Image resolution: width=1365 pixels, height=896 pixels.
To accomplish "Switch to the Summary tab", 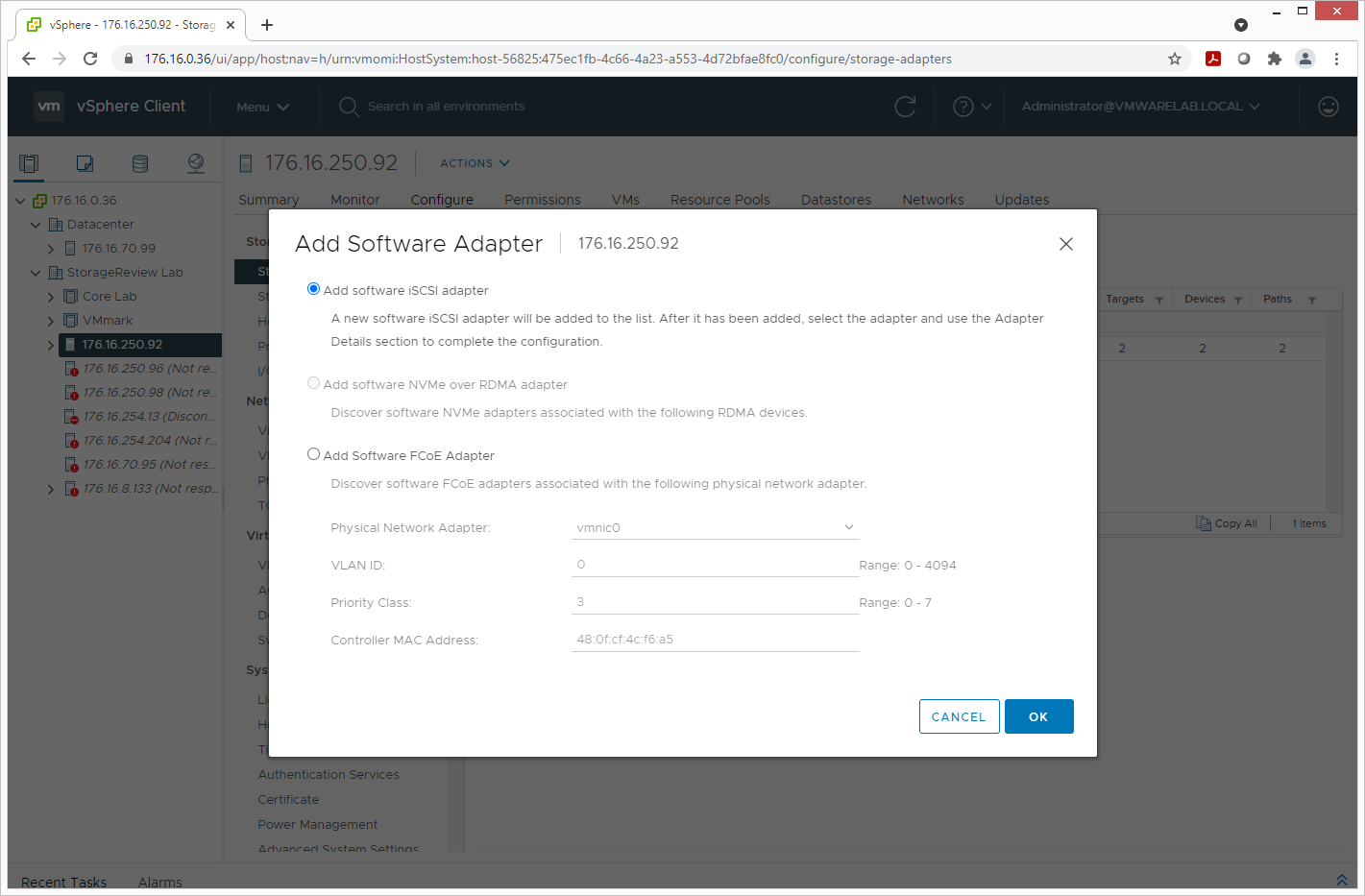I will tap(269, 200).
